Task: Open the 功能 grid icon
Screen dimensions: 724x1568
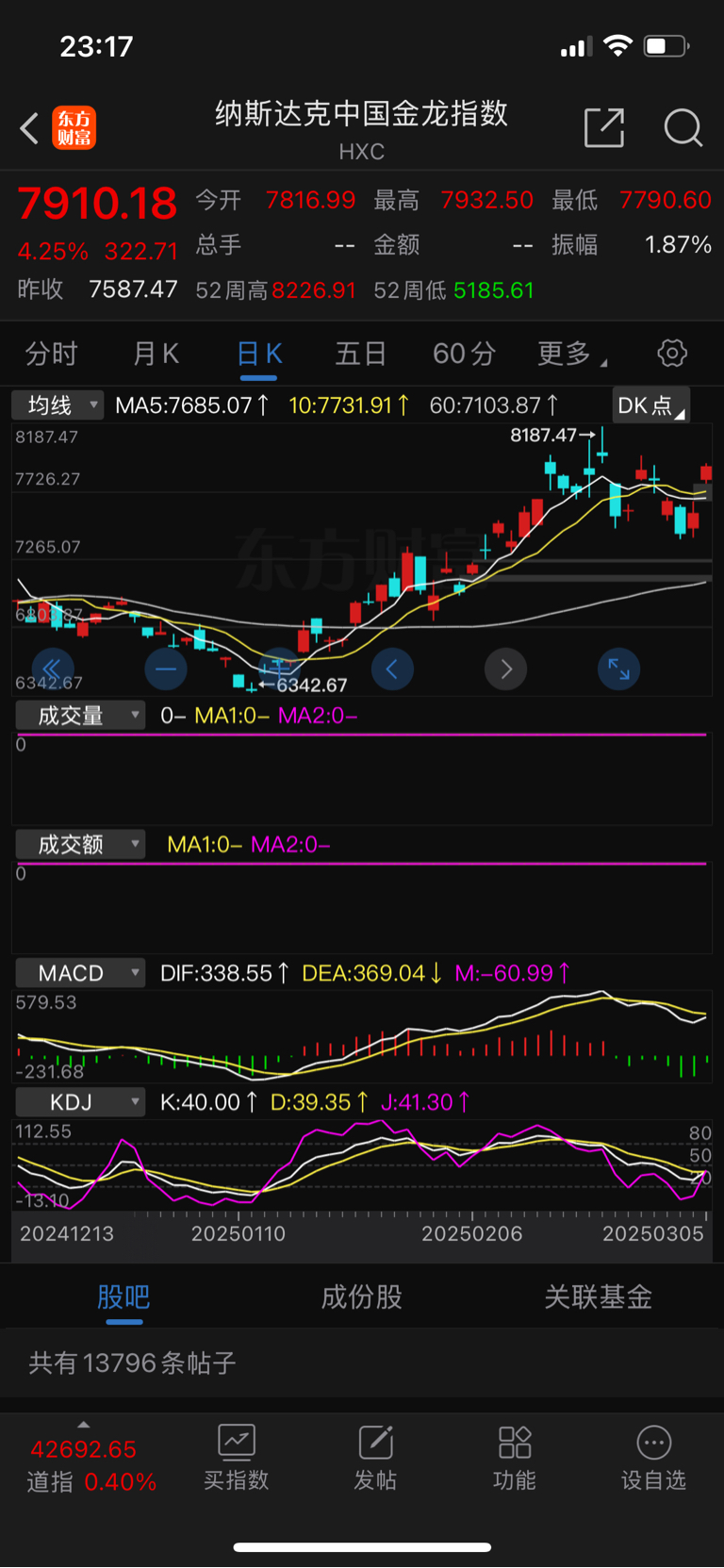Action: pyautogui.click(x=515, y=1442)
